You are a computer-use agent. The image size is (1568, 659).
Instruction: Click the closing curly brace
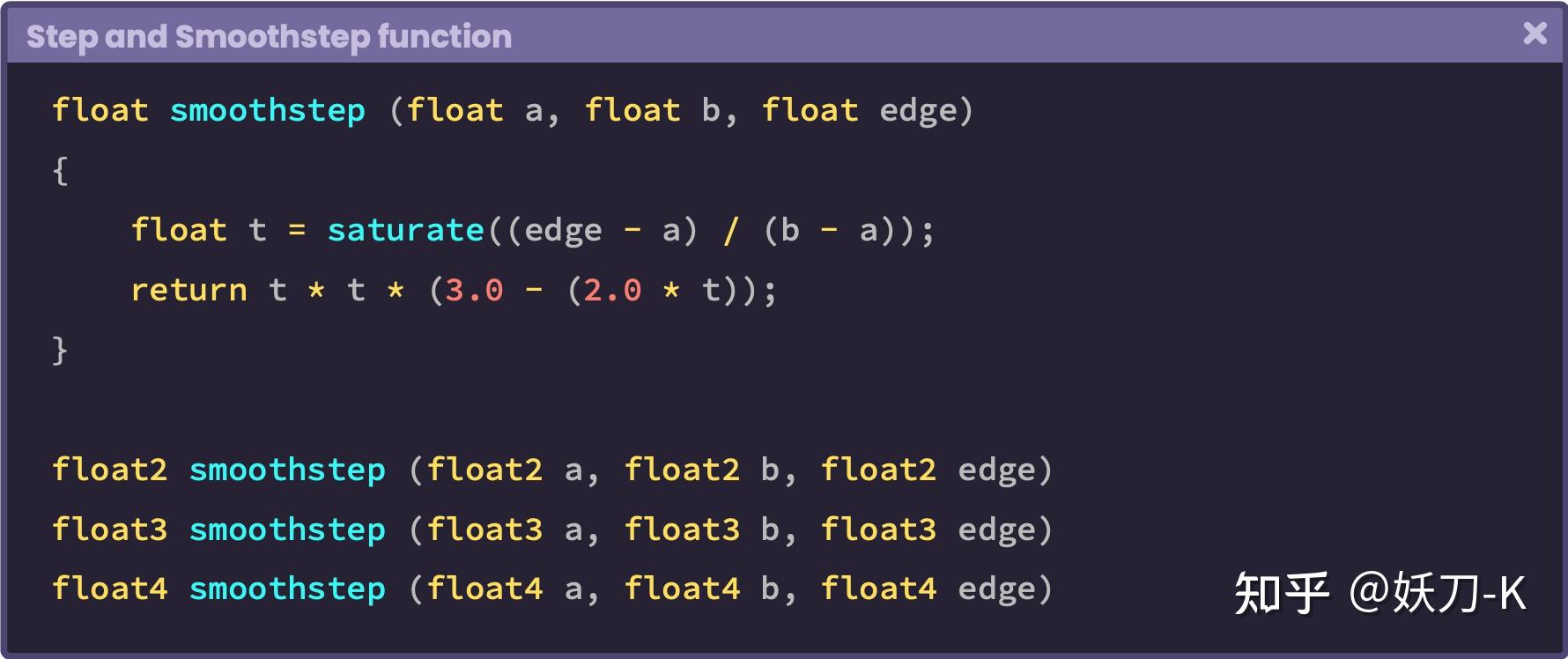point(60,351)
